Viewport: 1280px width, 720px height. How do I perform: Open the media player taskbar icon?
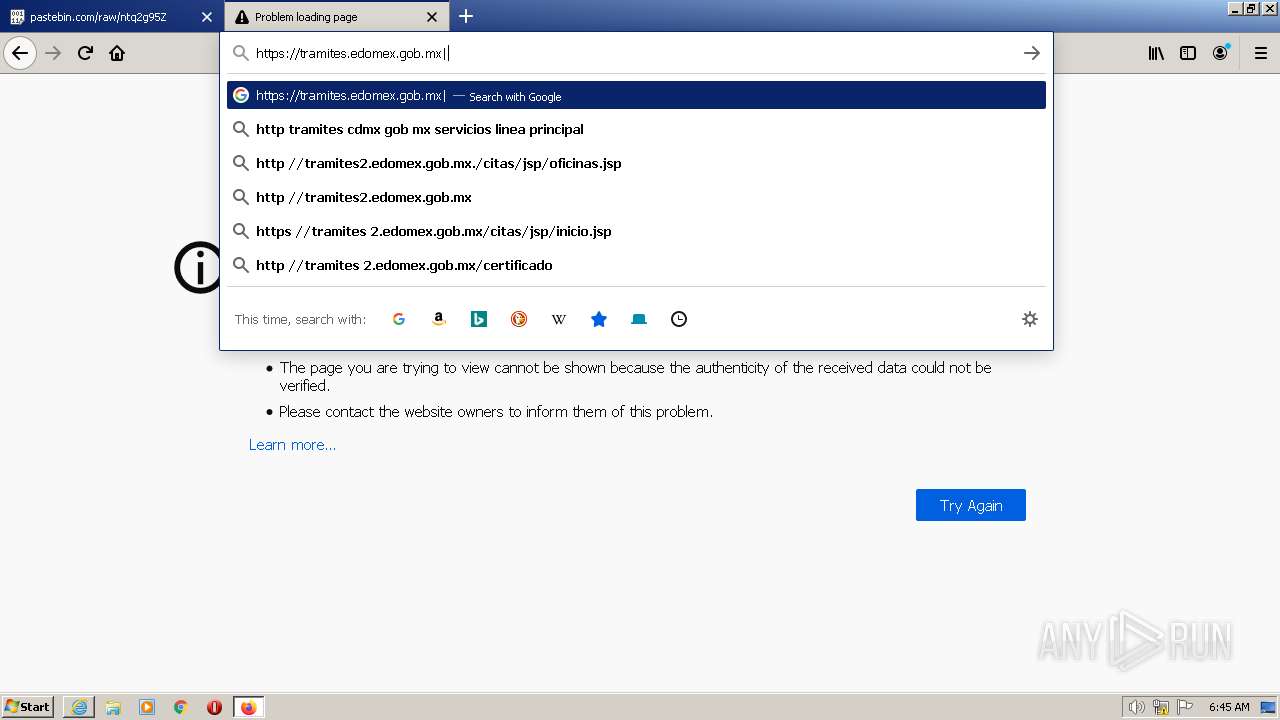tap(147, 707)
